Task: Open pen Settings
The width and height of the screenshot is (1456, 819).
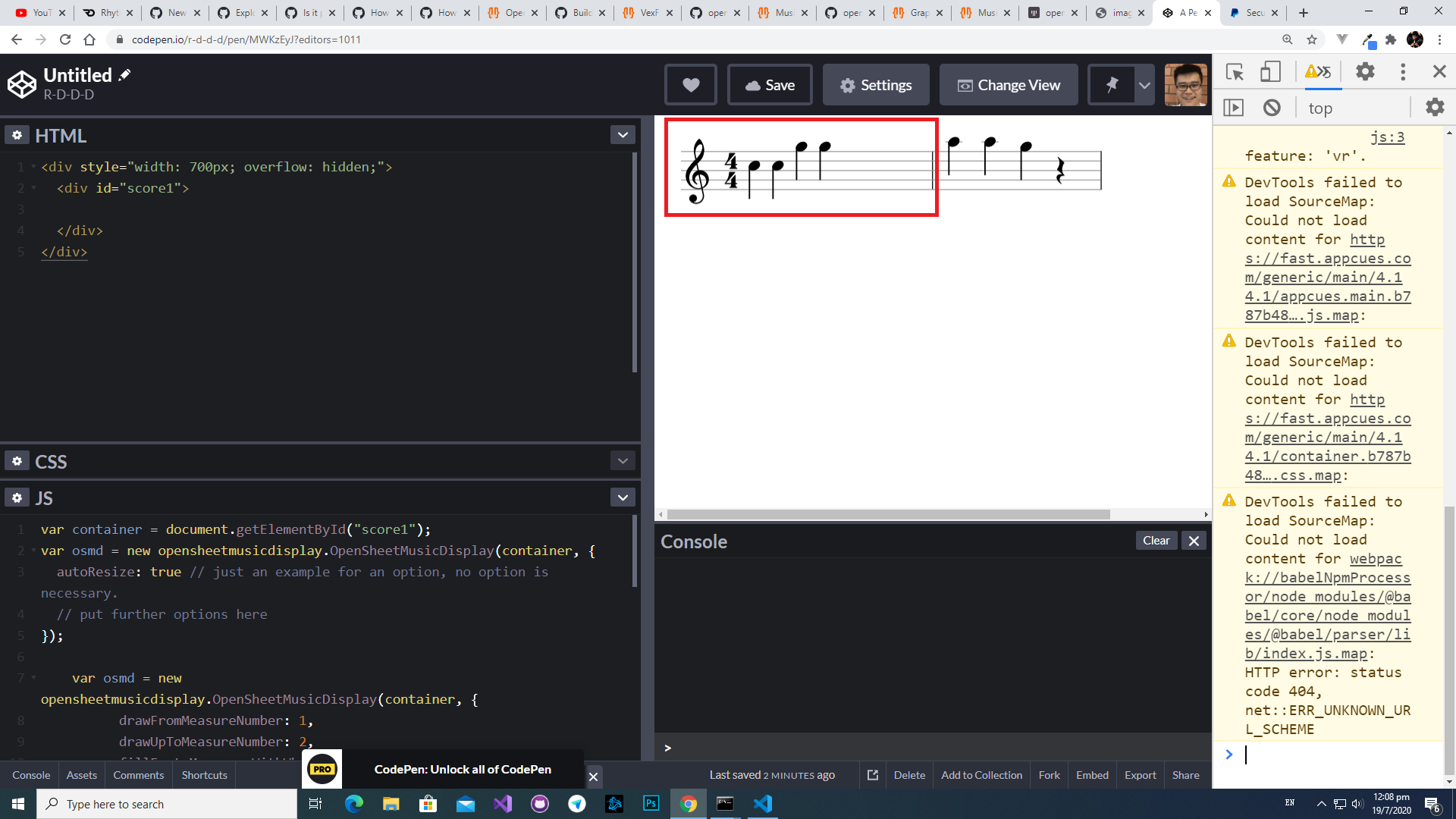Action: click(876, 85)
